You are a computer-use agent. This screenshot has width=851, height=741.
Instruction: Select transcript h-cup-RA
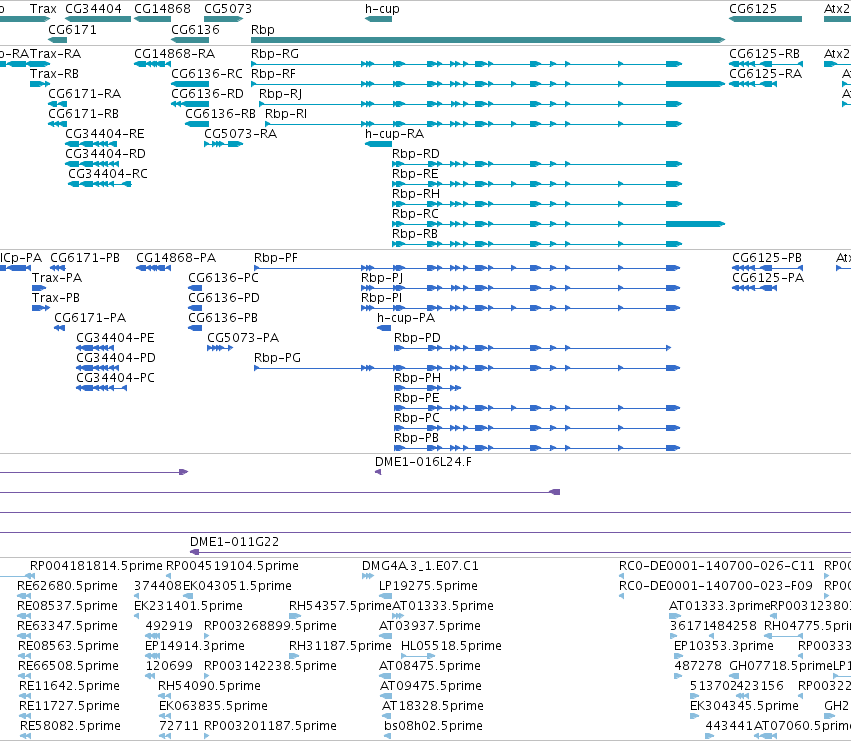[395, 135]
